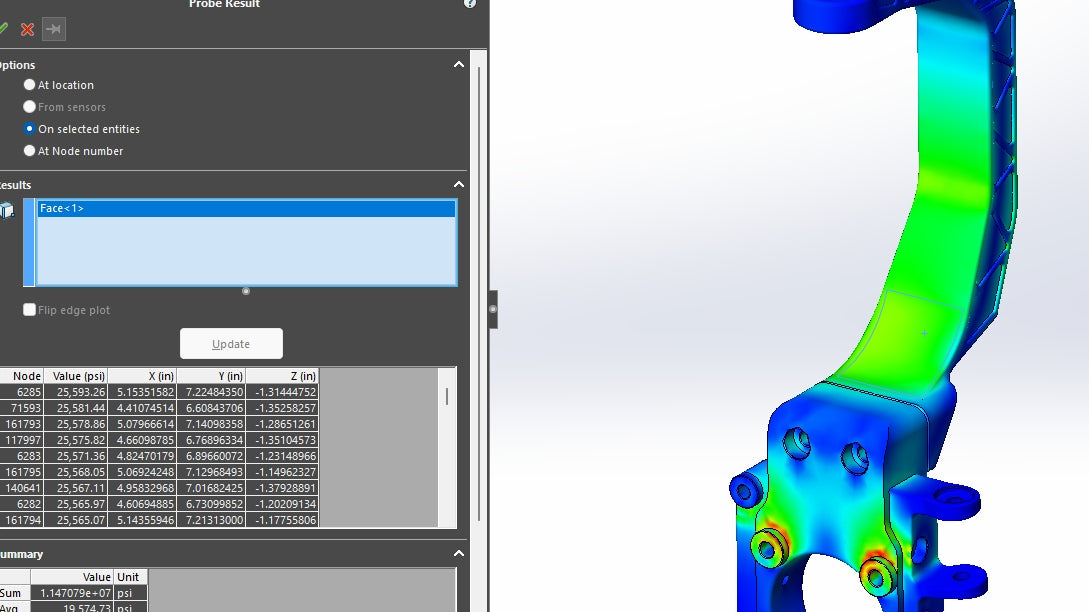The image size is (1089, 612).
Task: Click X coordinate 5.06924248
Action: [x=142, y=472]
